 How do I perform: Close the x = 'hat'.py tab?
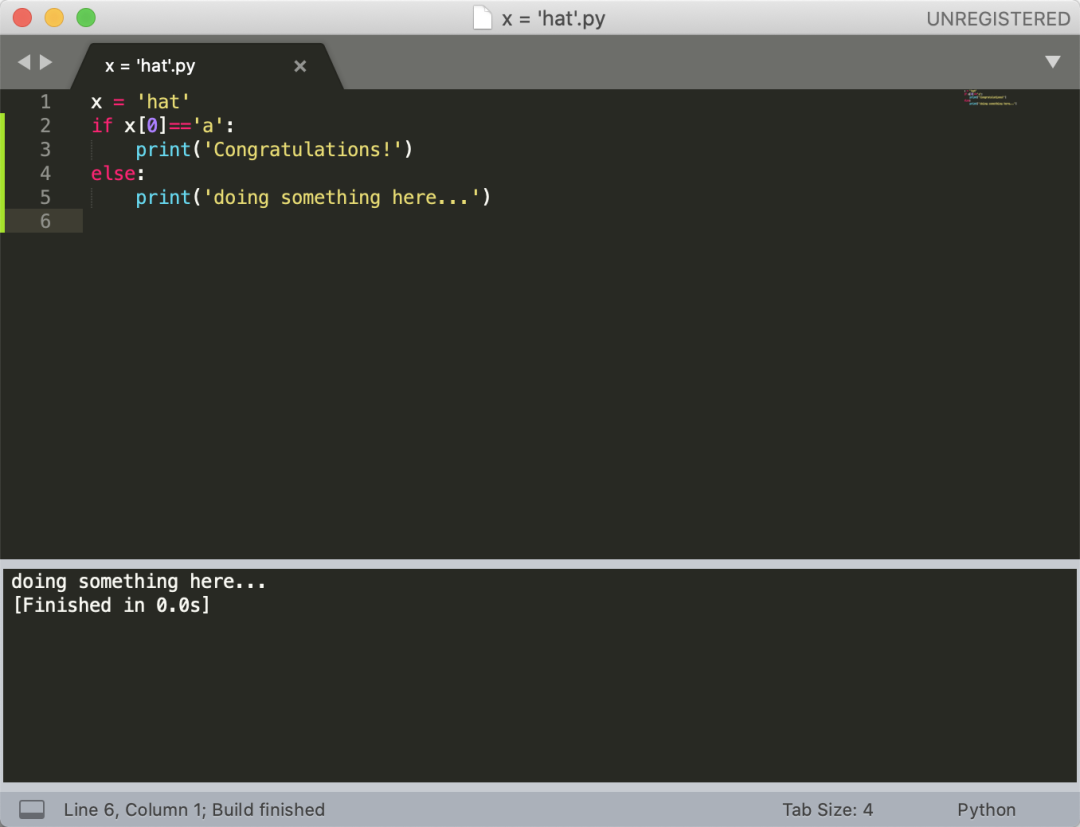point(300,66)
